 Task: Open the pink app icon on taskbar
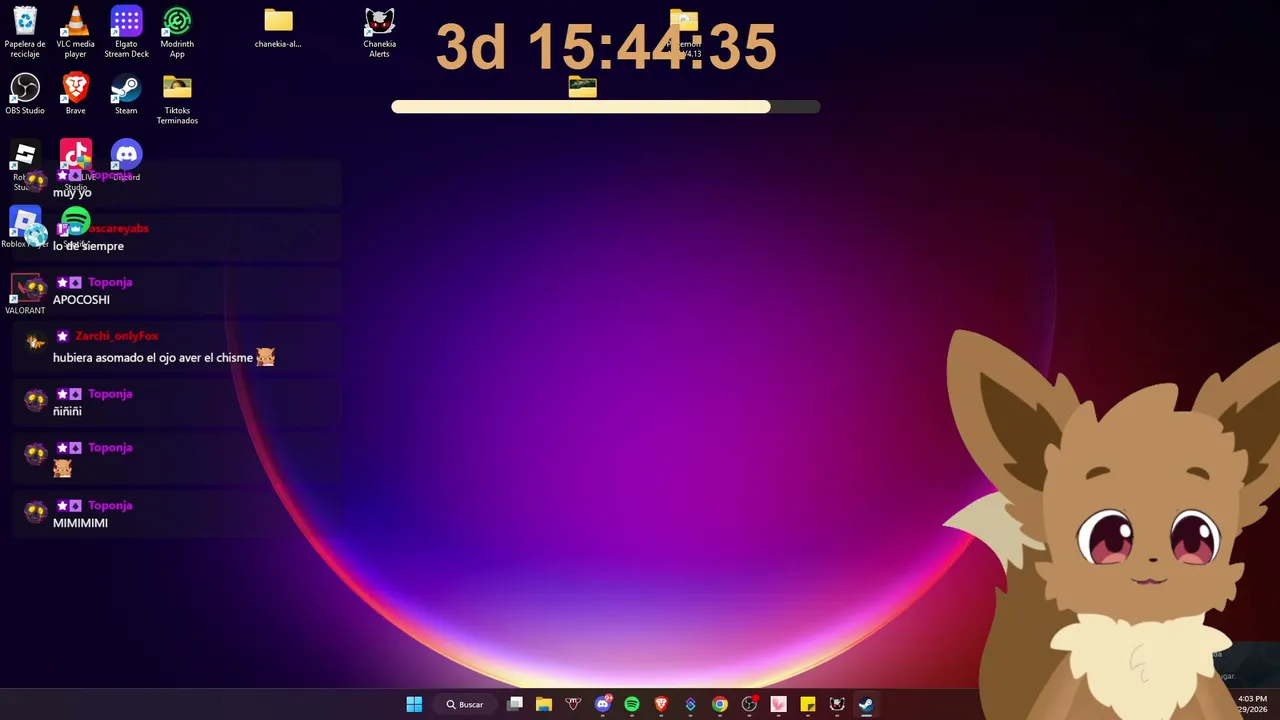(x=778, y=704)
